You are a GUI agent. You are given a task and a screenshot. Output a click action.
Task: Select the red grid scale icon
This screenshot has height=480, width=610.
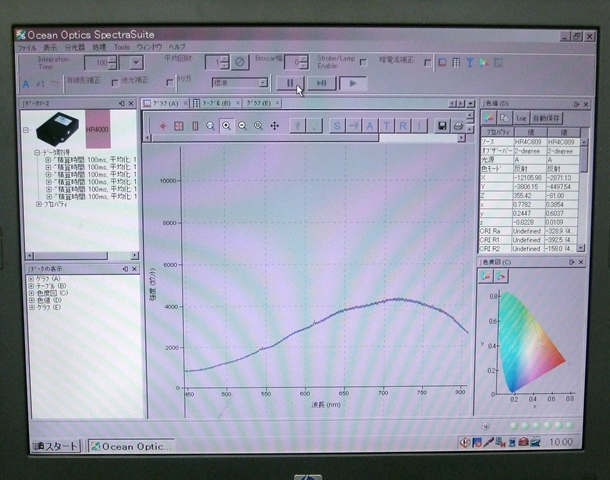pyautogui.click(x=179, y=126)
